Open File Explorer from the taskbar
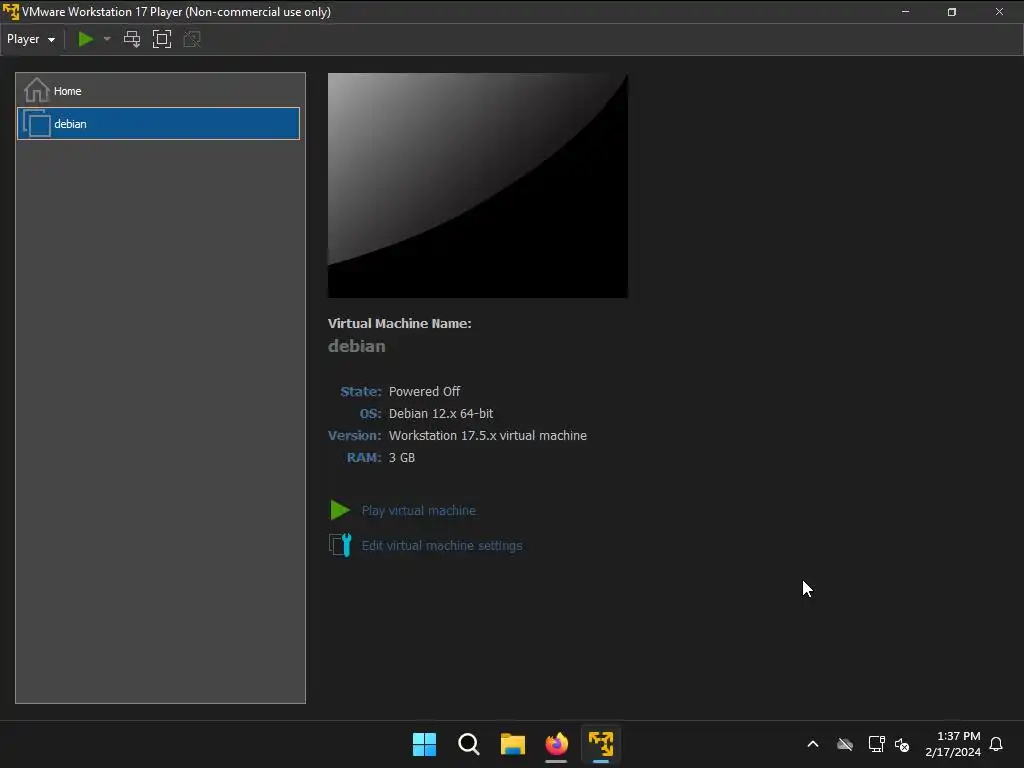This screenshot has height=768, width=1024. (513, 744)
